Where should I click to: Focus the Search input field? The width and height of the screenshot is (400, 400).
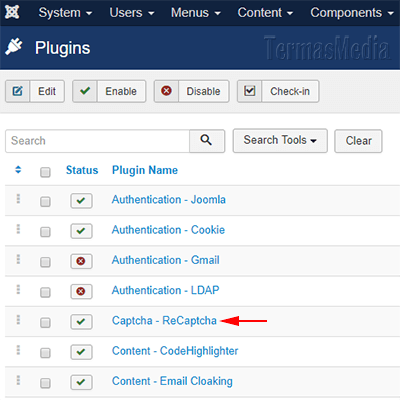point(97,141)
